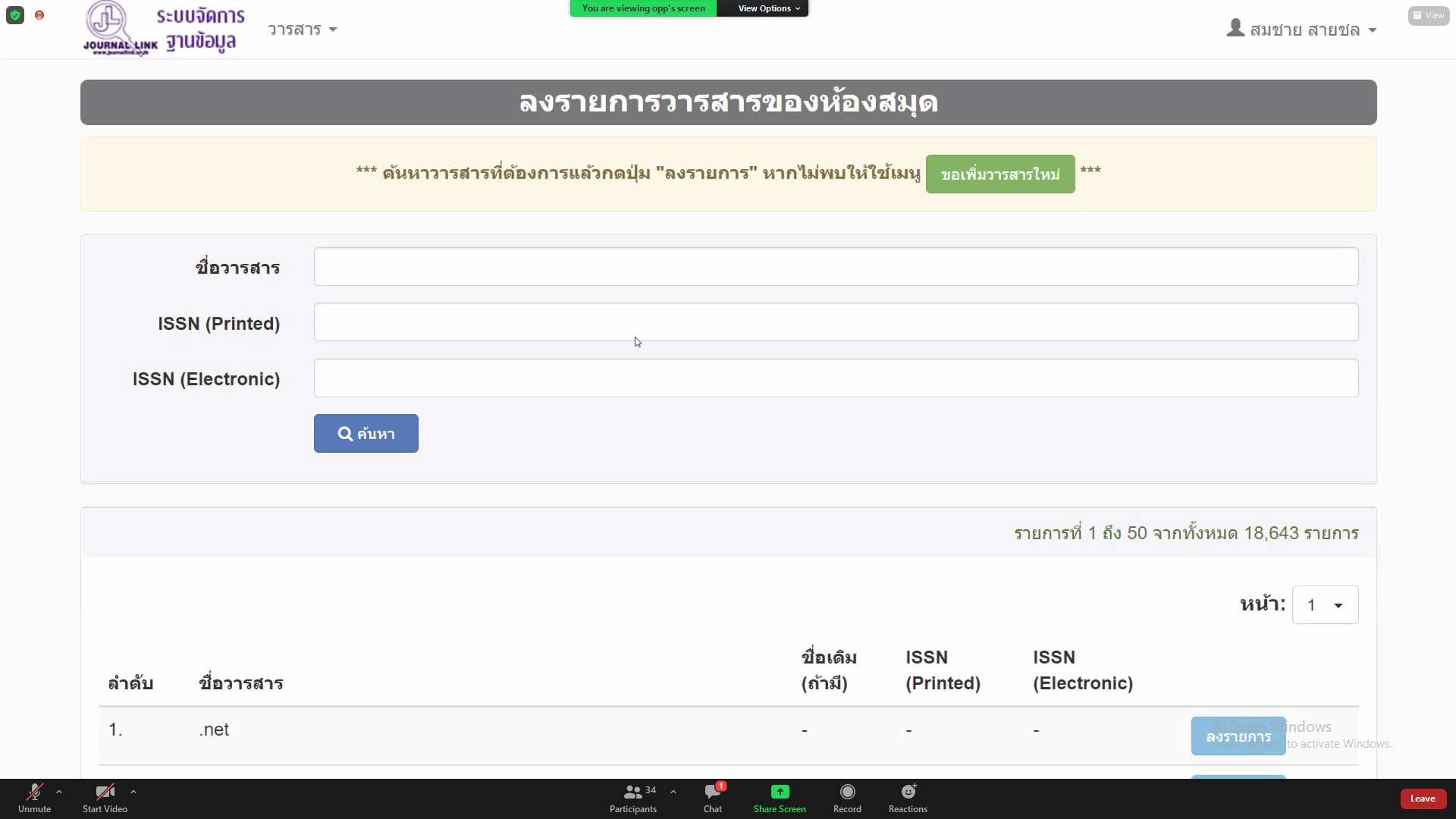The width and height of the screenshot is (1456, 819).
Task: Expand video options arrow beside Start Video
Action: 133,792
